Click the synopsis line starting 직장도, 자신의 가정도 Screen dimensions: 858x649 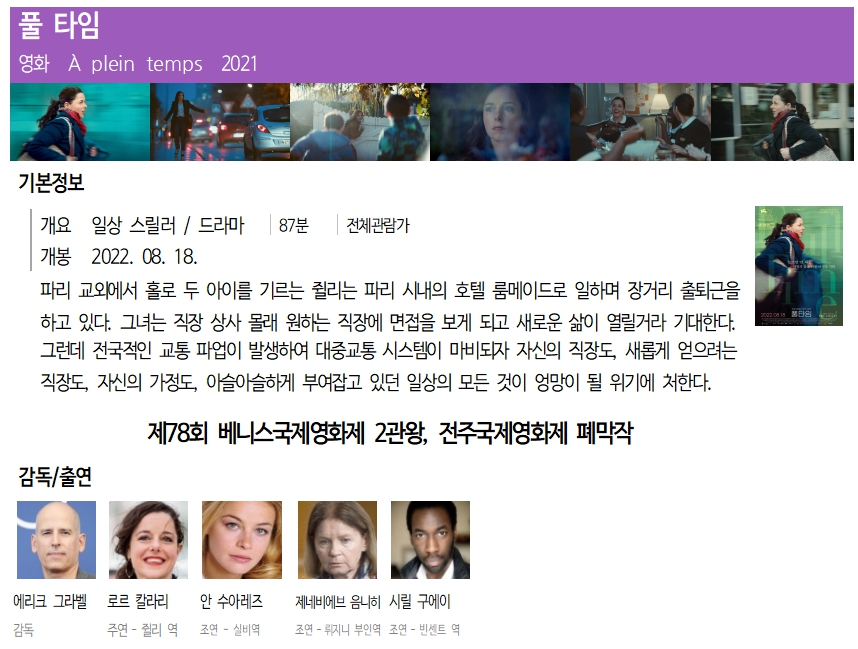(x=376, y=382)
